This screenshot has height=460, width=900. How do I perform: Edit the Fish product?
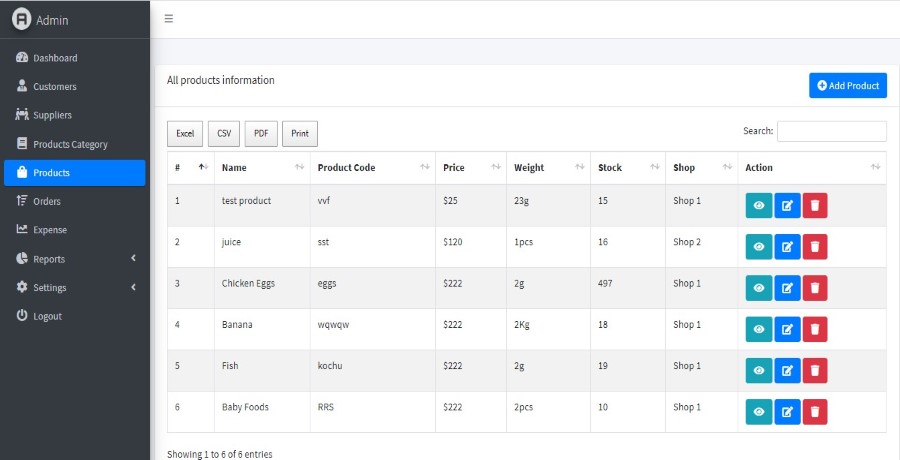pos(787,371)
